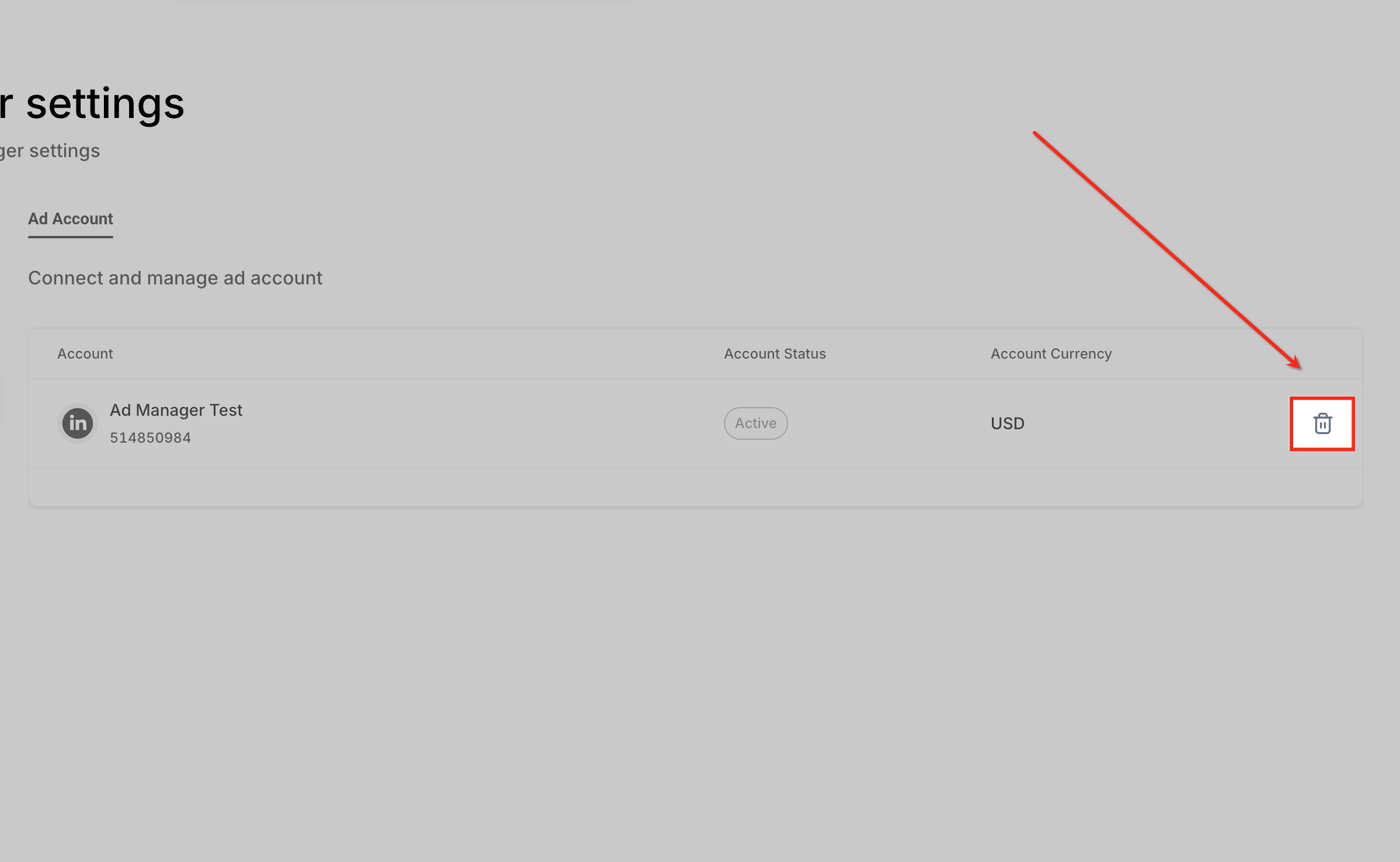Open the Ad Manager Test account name
1400x862 pixels.
(176, 410)
